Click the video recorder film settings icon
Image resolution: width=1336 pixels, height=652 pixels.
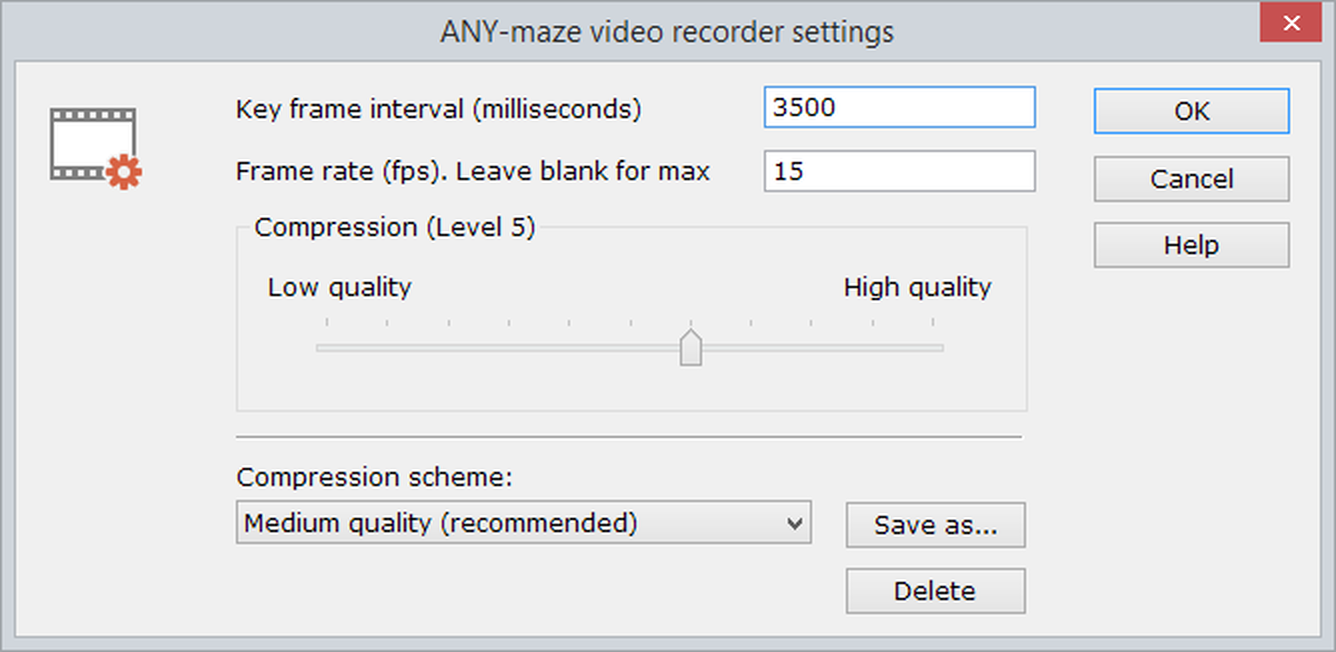pos(95,147)
